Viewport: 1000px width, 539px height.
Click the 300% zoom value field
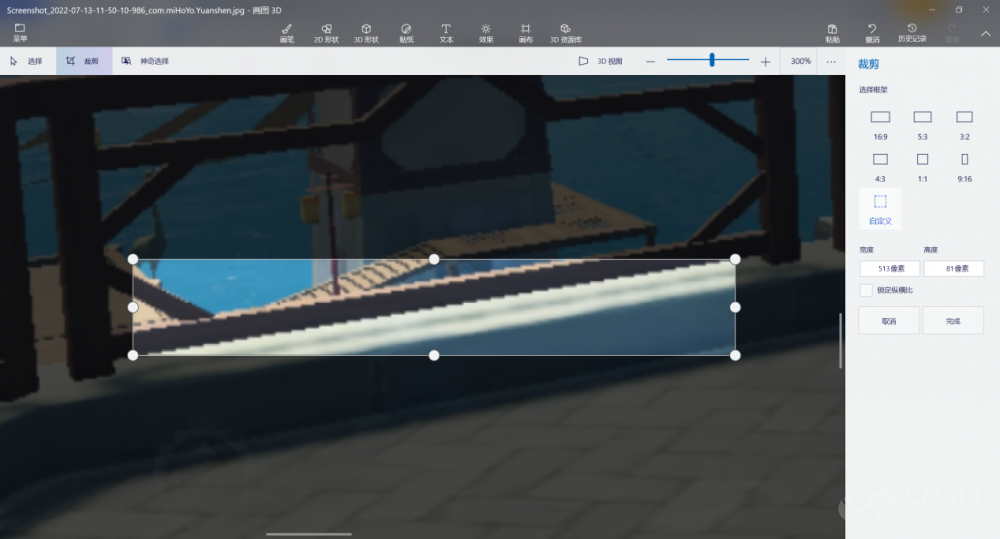(800, 61)
